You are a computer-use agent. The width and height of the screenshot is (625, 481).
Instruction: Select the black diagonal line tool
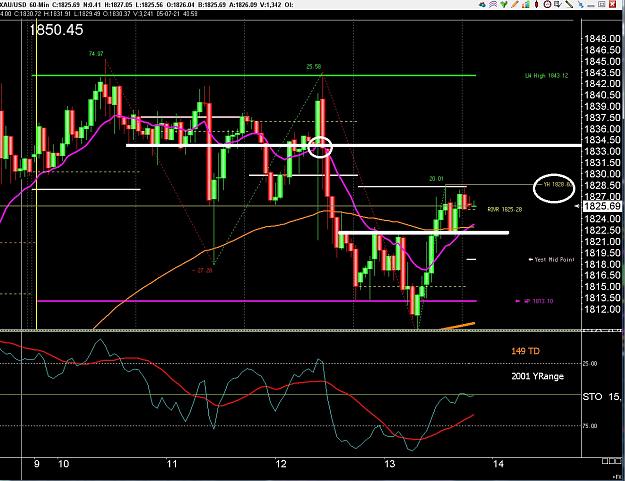click(x=569, y=4)
